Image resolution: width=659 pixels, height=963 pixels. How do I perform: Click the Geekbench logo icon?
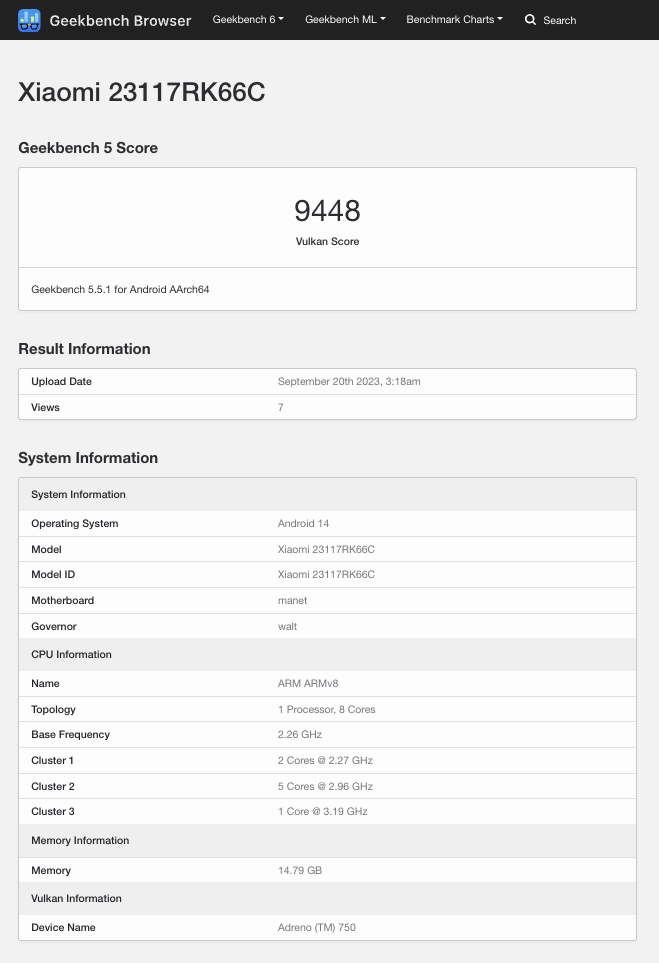[x=29, y=20]
